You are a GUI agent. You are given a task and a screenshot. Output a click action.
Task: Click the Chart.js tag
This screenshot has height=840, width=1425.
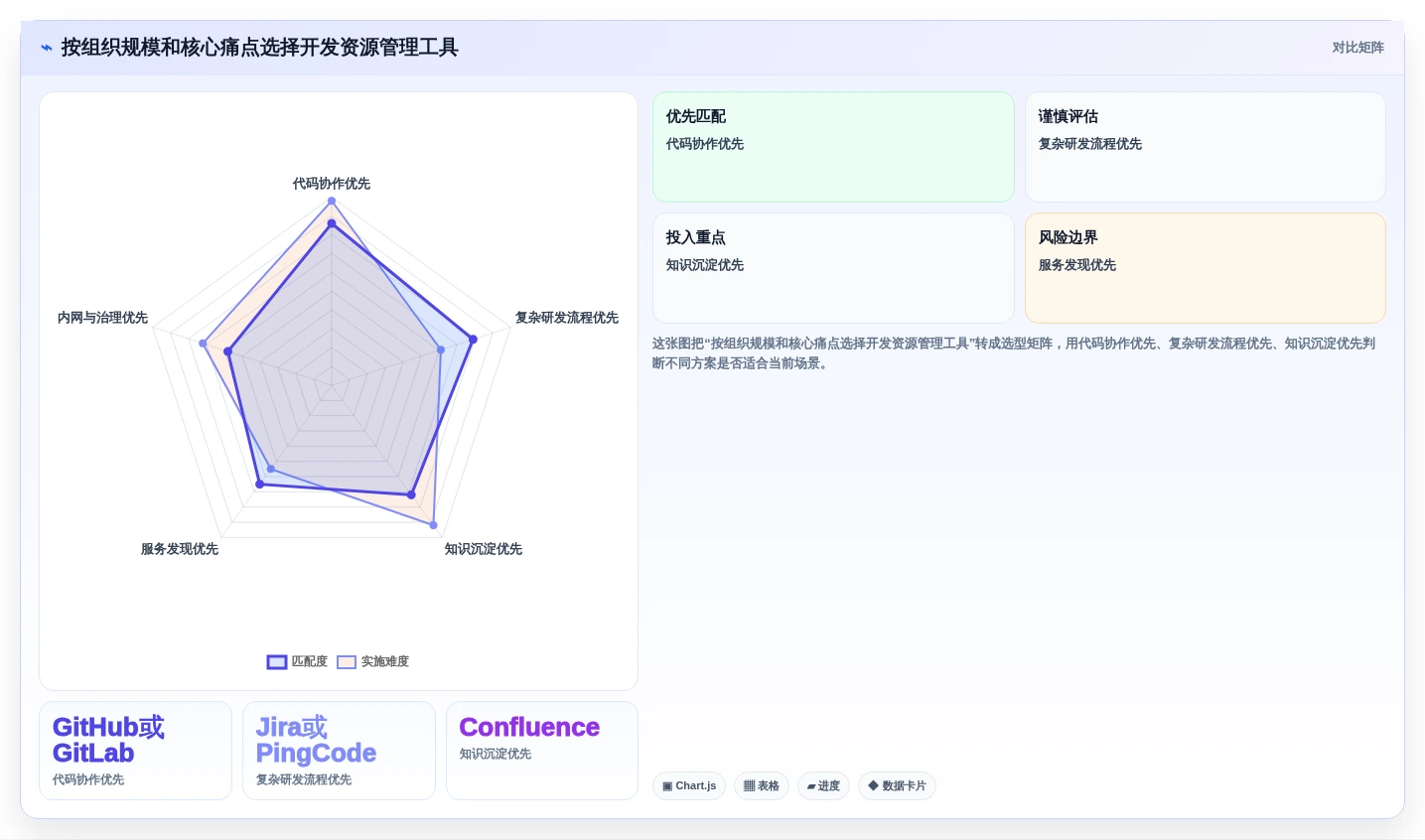point(689,785)
